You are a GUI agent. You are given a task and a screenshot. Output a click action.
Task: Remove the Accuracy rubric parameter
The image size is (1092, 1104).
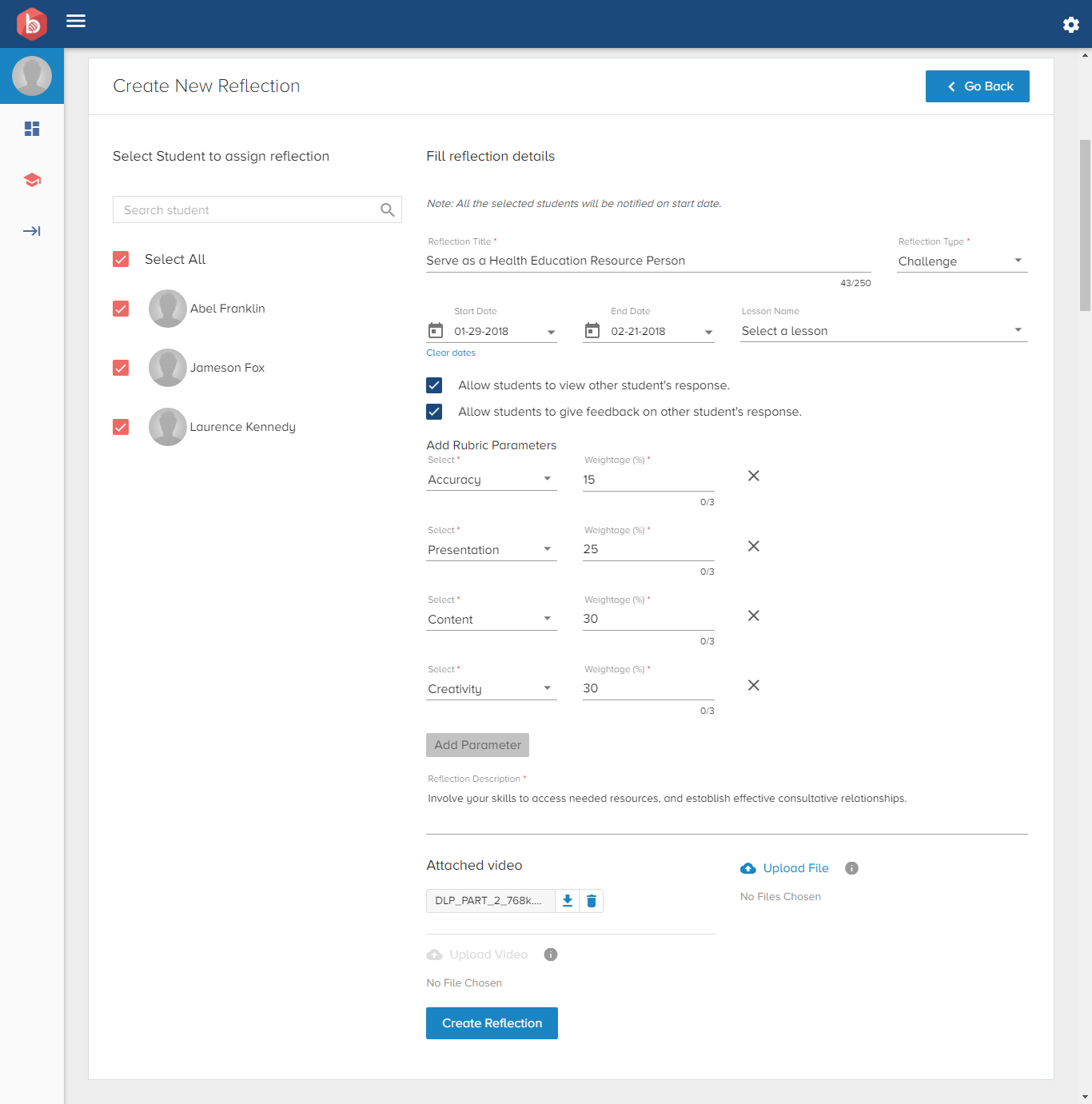(753, 476)
